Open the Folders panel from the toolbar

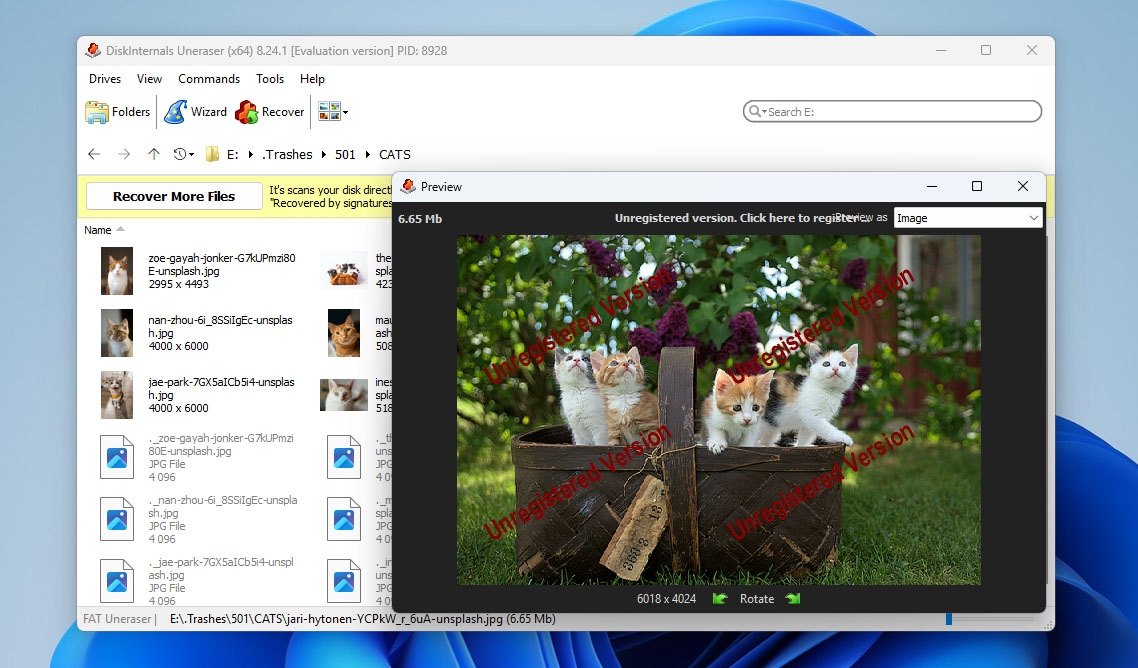[118, 112]
